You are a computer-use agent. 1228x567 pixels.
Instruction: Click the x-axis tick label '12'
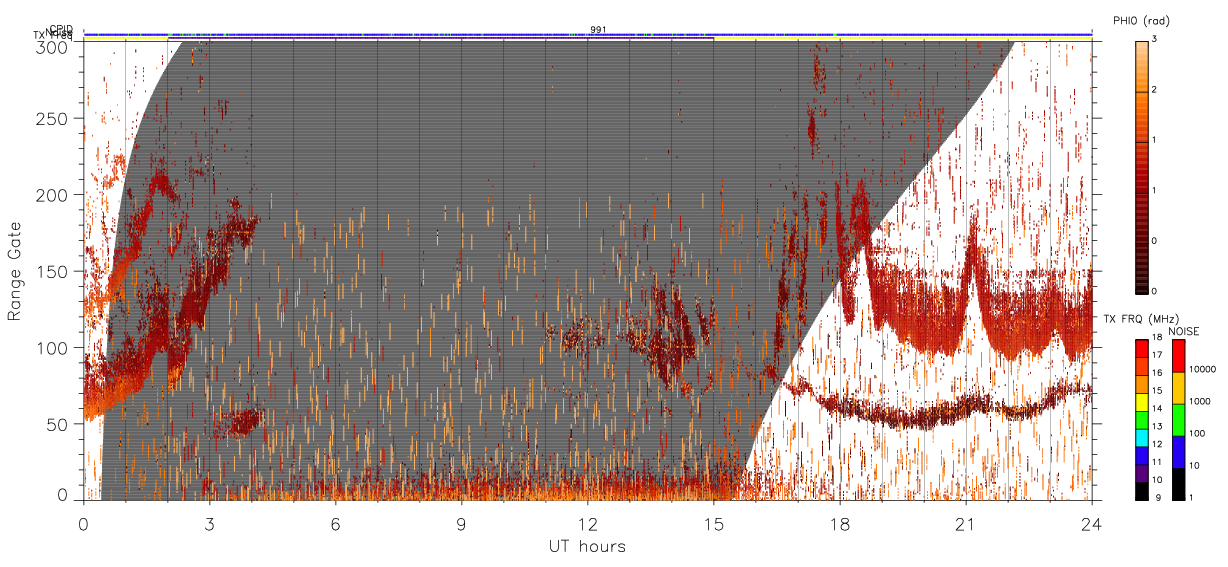point(587,523)
